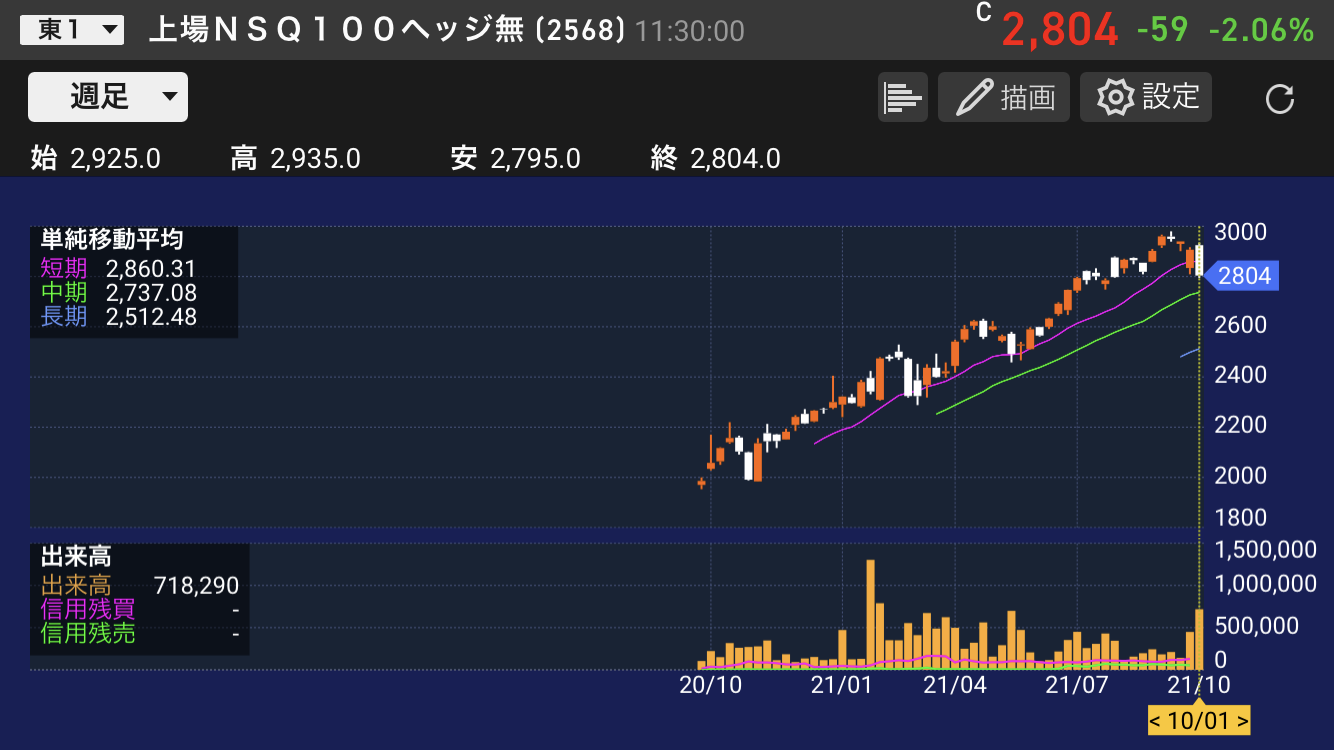The width and height of the screenshot is (1334, 750).
Task: Select the 信用残買 legend entry
Action: click(x=88, y=609)
